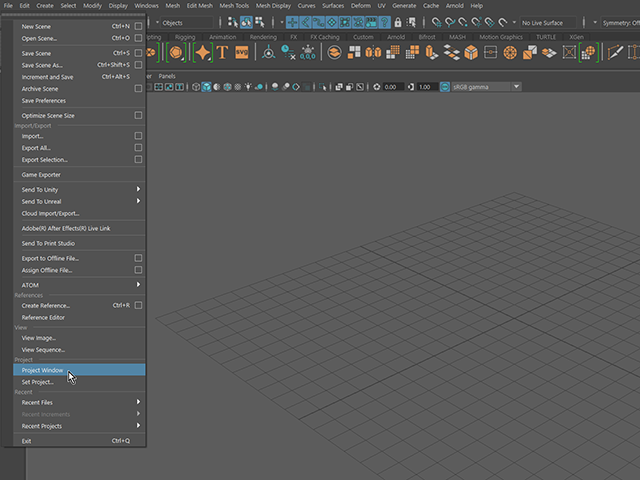
Task: Select Increment and Save menu entry
Action: pyautogui.click(x=79, y=77)
